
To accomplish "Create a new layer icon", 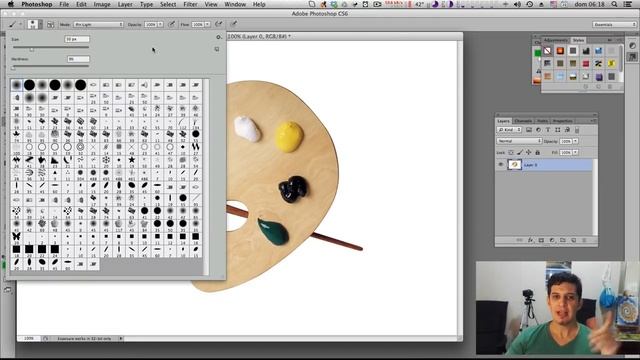I will (x=573, y=240).
